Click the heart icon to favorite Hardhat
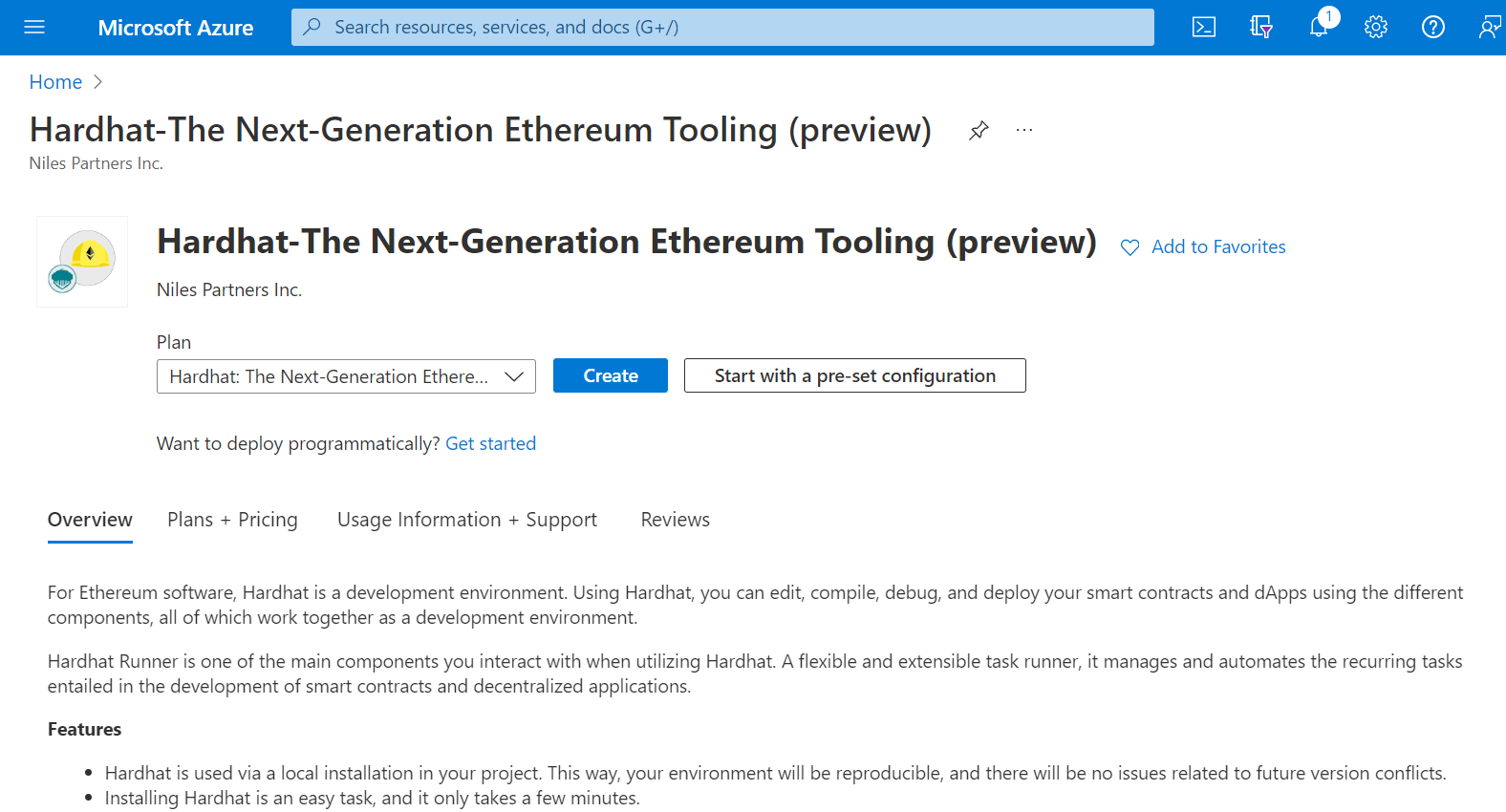Viewport: 1506px width, 812px height. pyautogui.click(x=1130, y=247)
